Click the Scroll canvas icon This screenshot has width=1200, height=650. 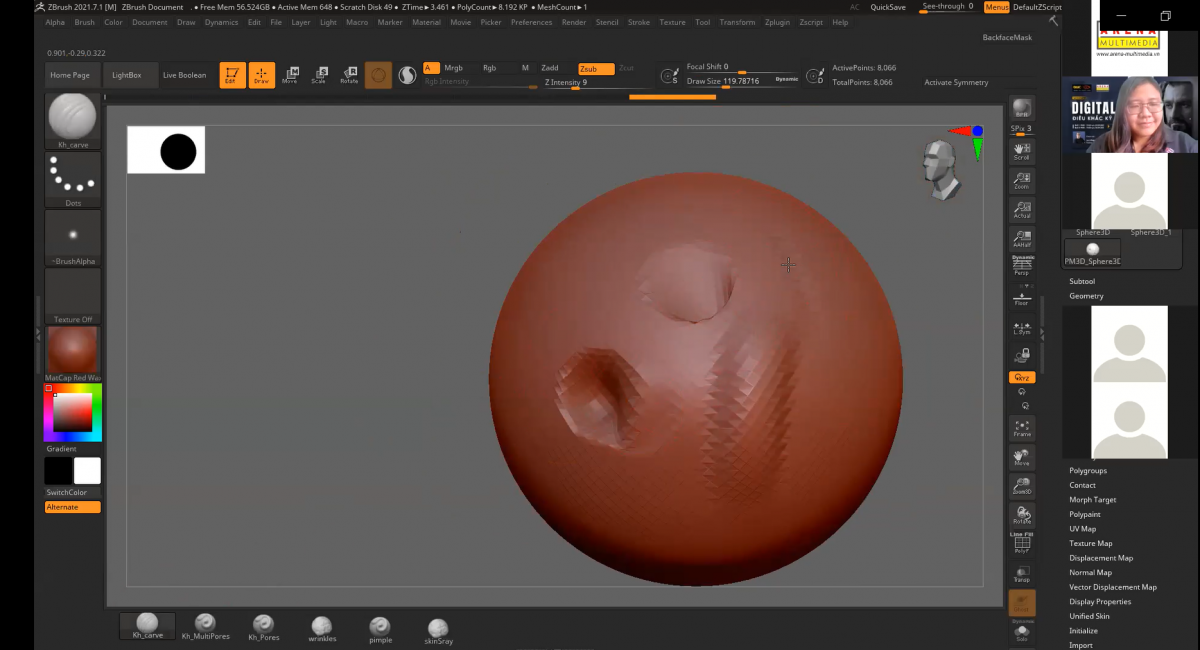pos(1022,151)
